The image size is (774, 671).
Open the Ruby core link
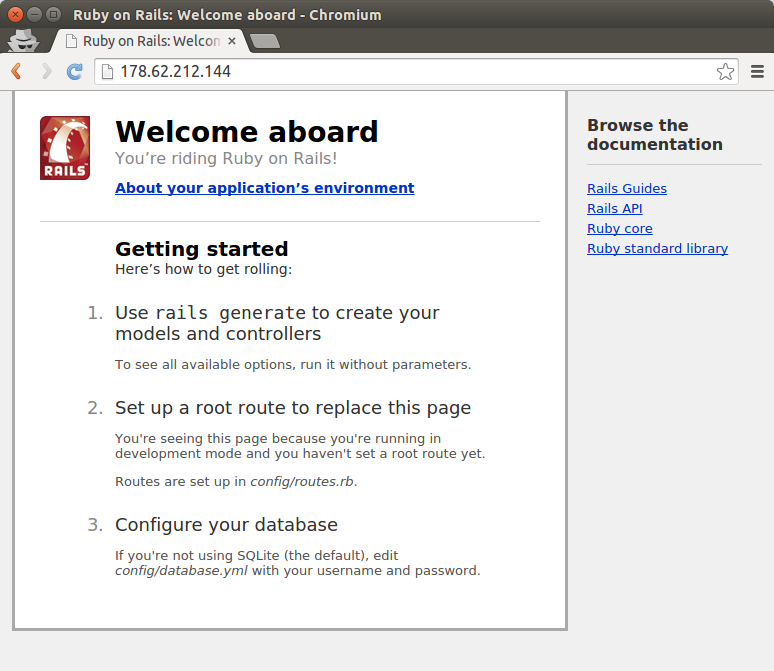(x=619, y=229)
